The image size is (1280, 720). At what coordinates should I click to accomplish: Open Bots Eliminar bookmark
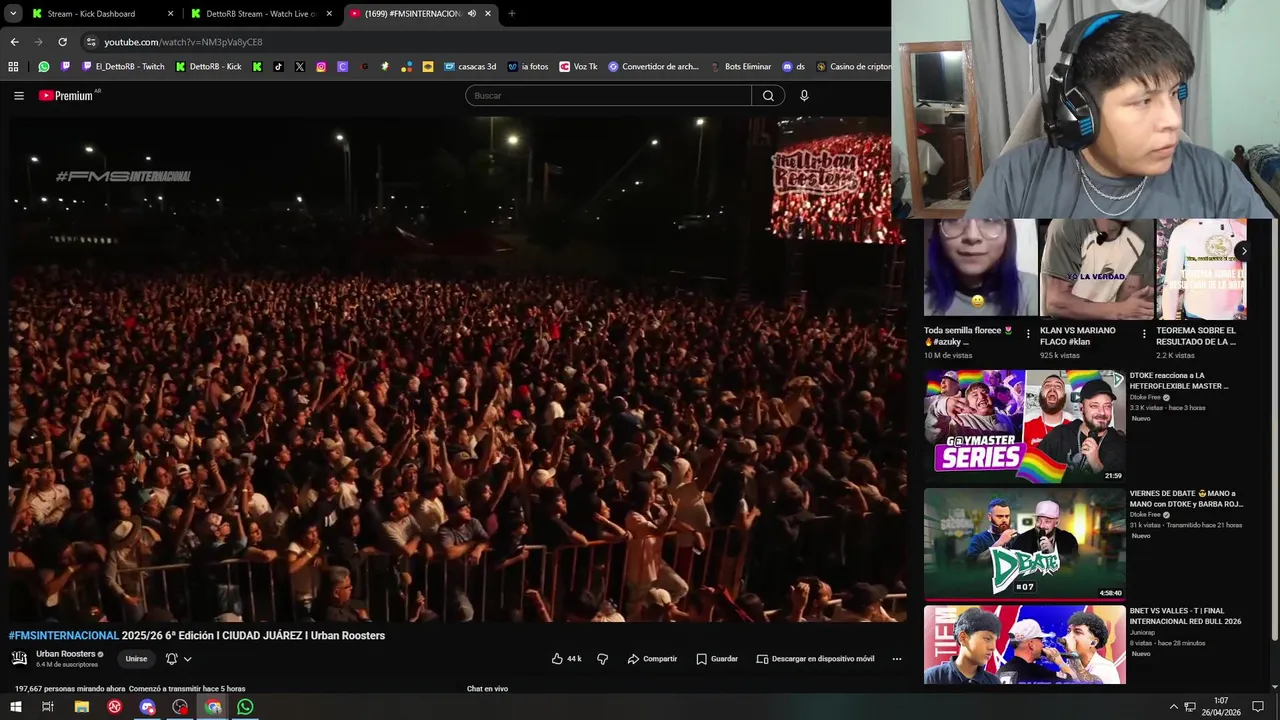[x=741, y=67]
